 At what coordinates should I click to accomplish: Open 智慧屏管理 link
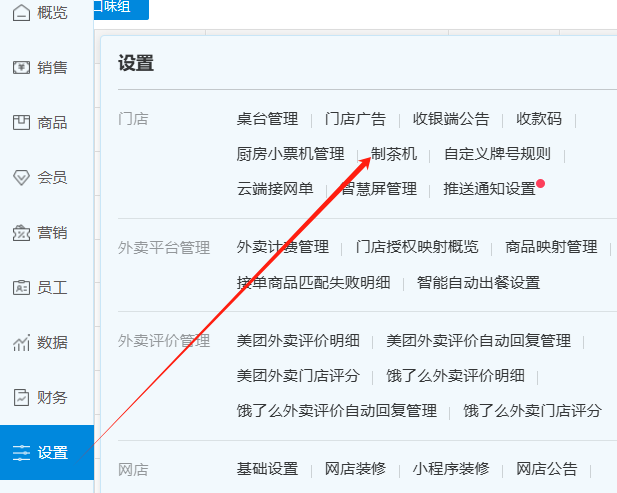pyautogui.click(x=379, y=189)
